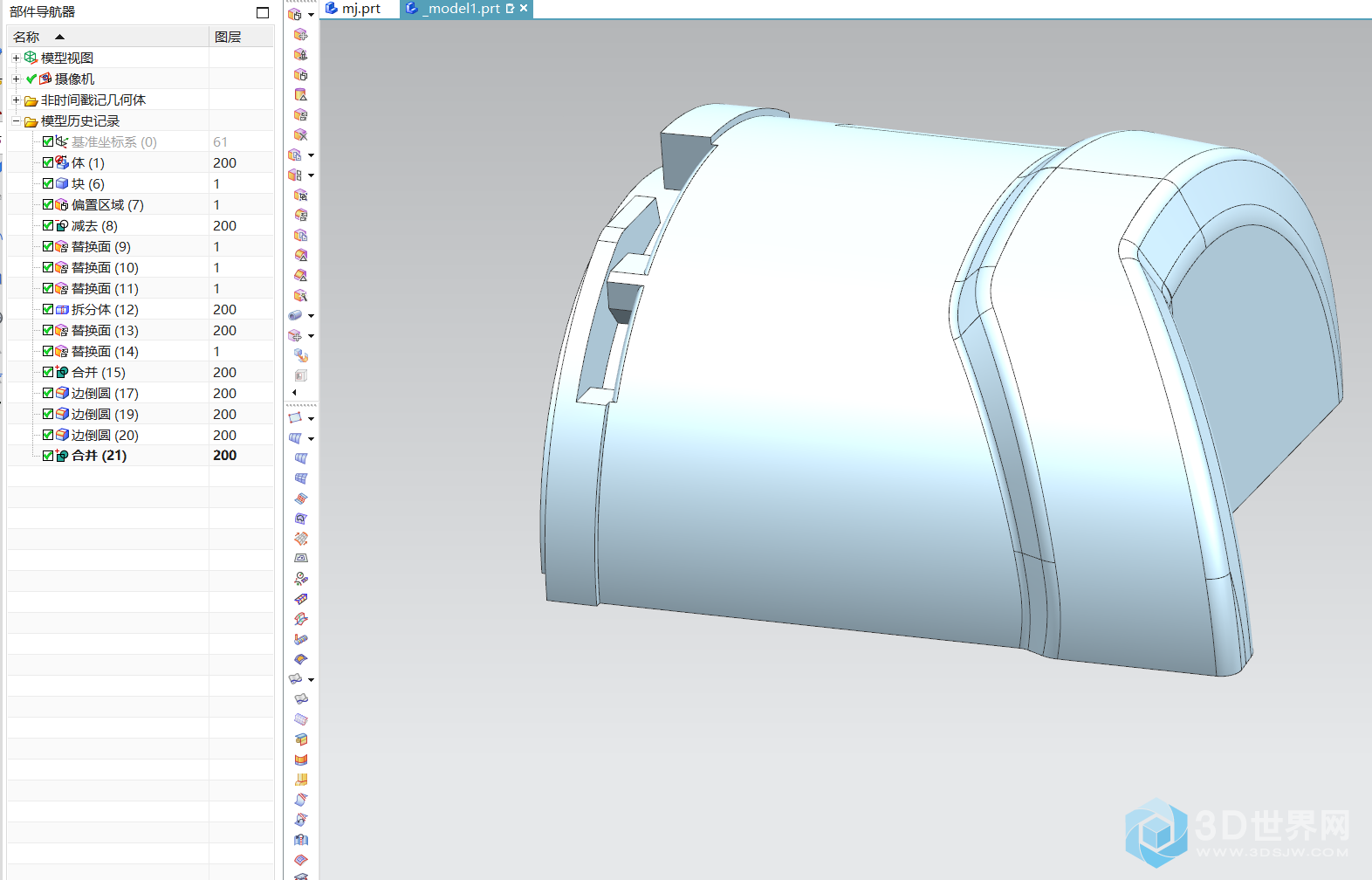This screenshot has width=1372, height=880.
Task: Toggle the 拆分体 (12) checkbox
Action: (x=48, y=309)
